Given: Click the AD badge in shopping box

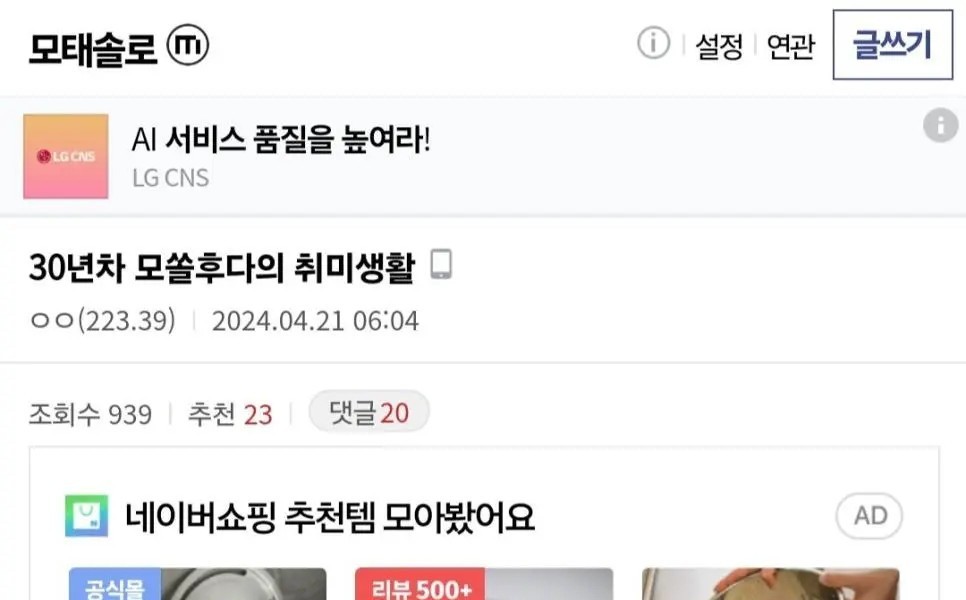Looking at the screenshot, I should pyautogui.click(x=869, y=516).
